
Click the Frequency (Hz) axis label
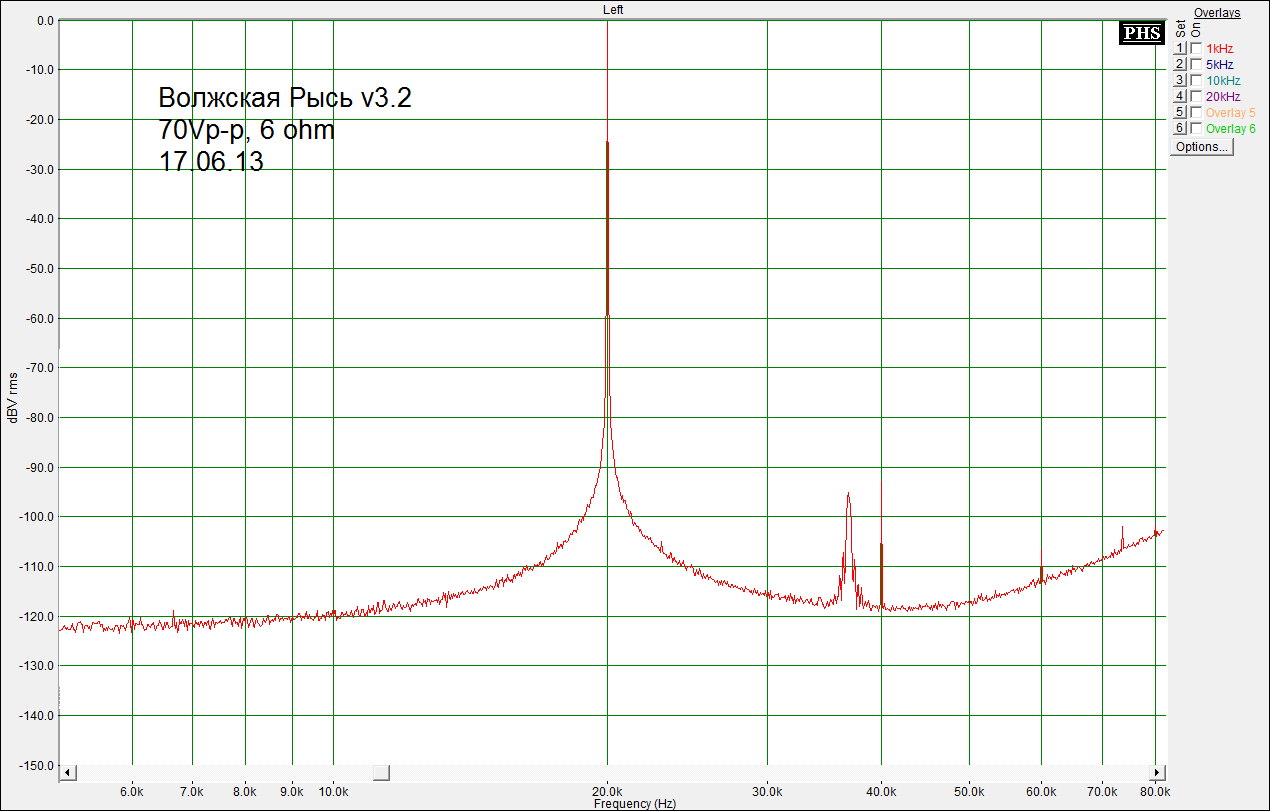tap(634, 804)
